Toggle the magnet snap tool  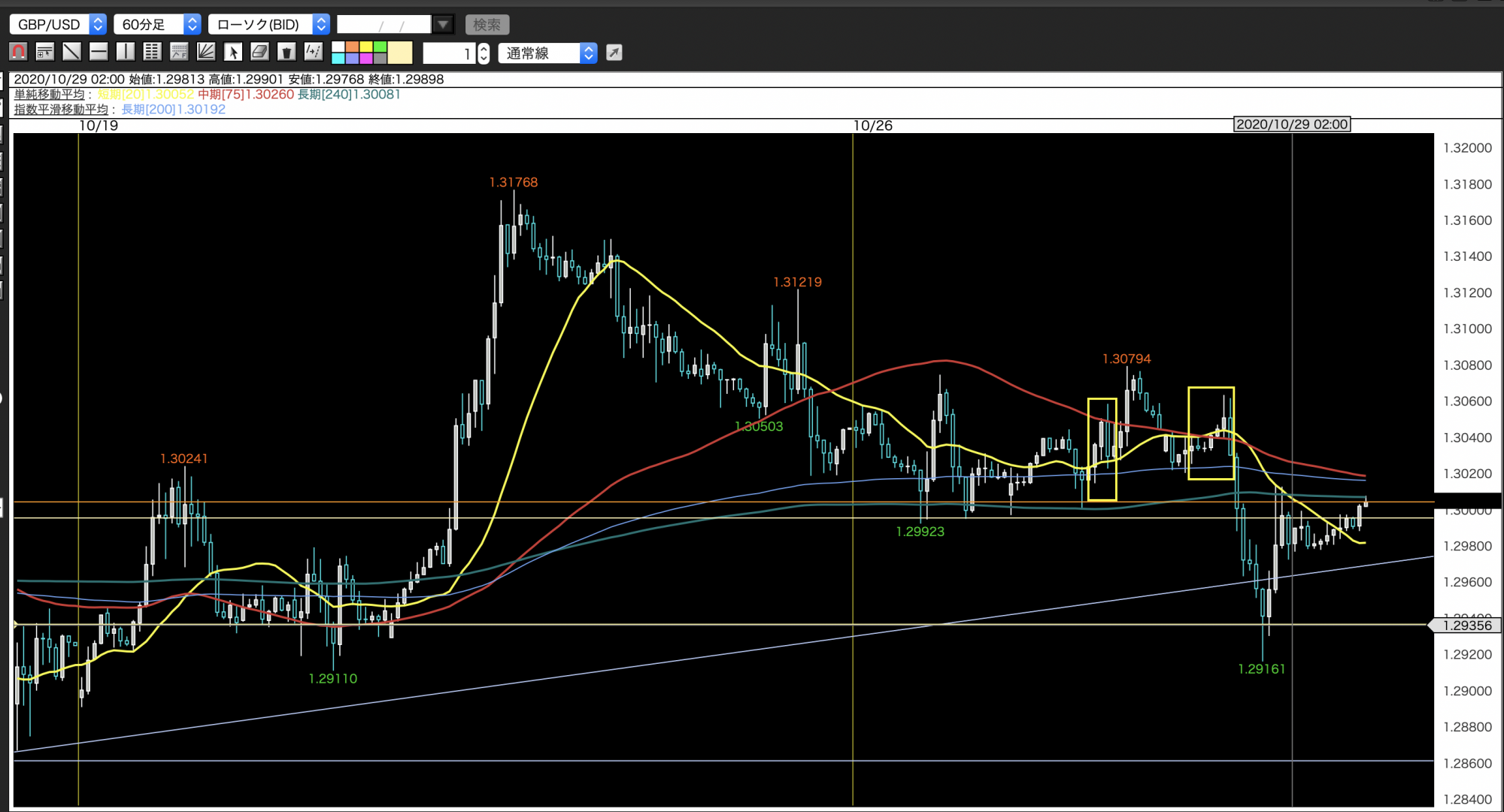coord(19,52)
